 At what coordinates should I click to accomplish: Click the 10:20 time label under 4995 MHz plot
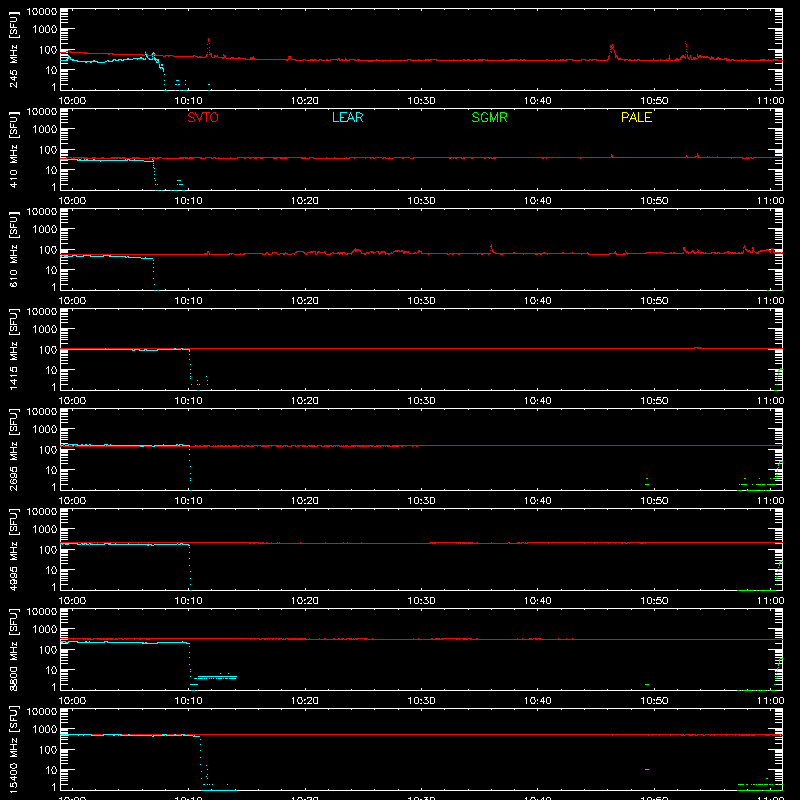click(305, 601)
